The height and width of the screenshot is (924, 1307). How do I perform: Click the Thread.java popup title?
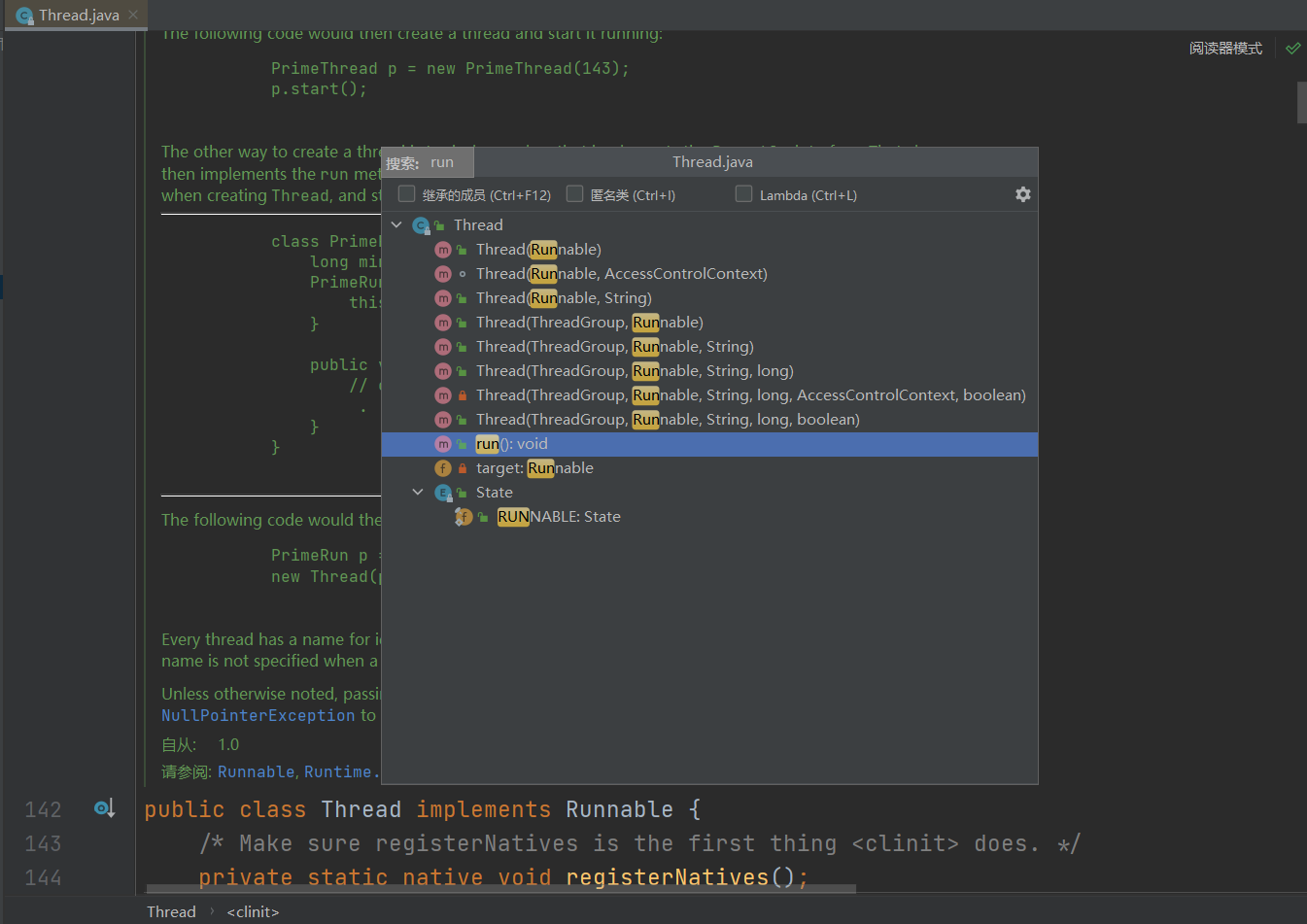click(x=712, y=161)
